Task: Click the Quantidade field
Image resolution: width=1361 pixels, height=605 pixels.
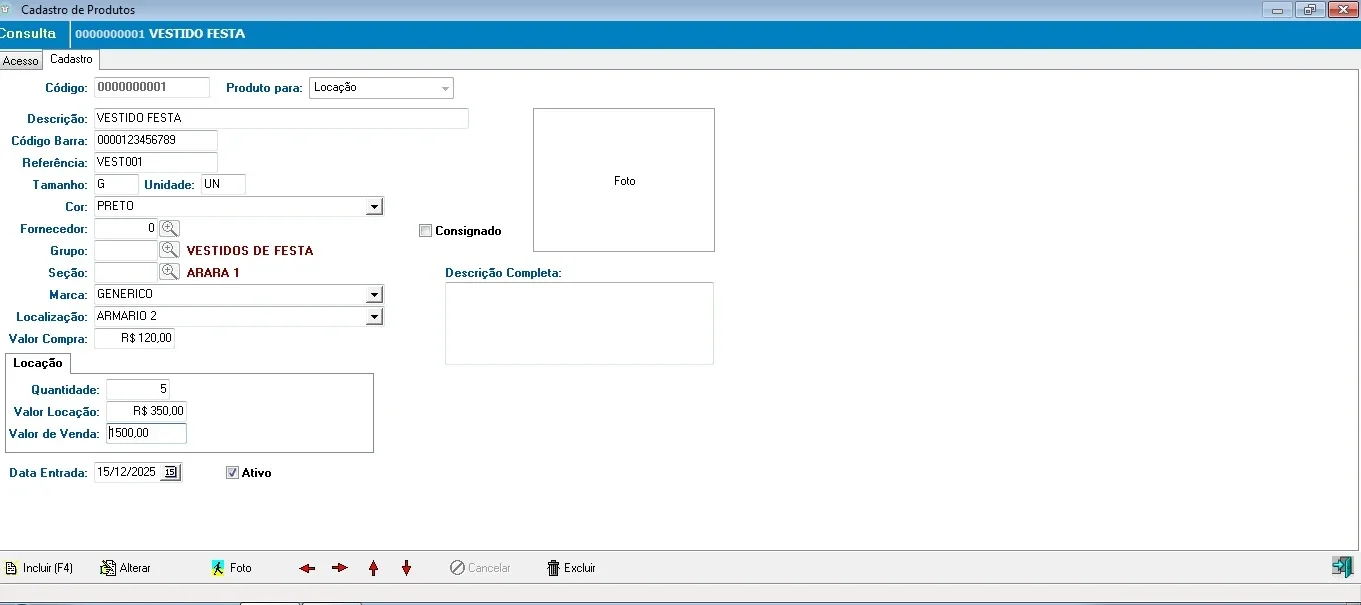Action: (x=138, y=389)
